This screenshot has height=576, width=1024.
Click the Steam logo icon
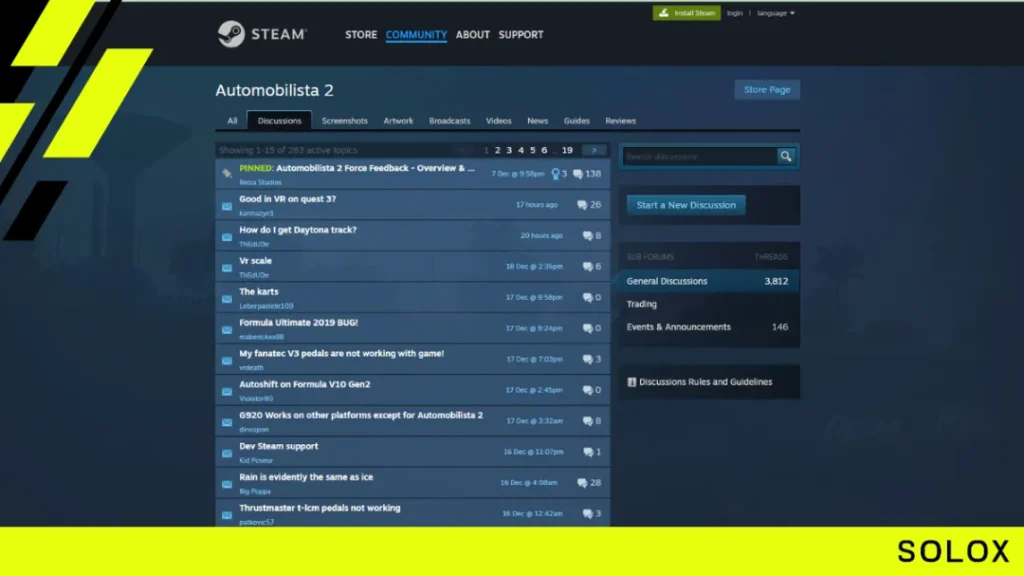[x=231, y=34]
